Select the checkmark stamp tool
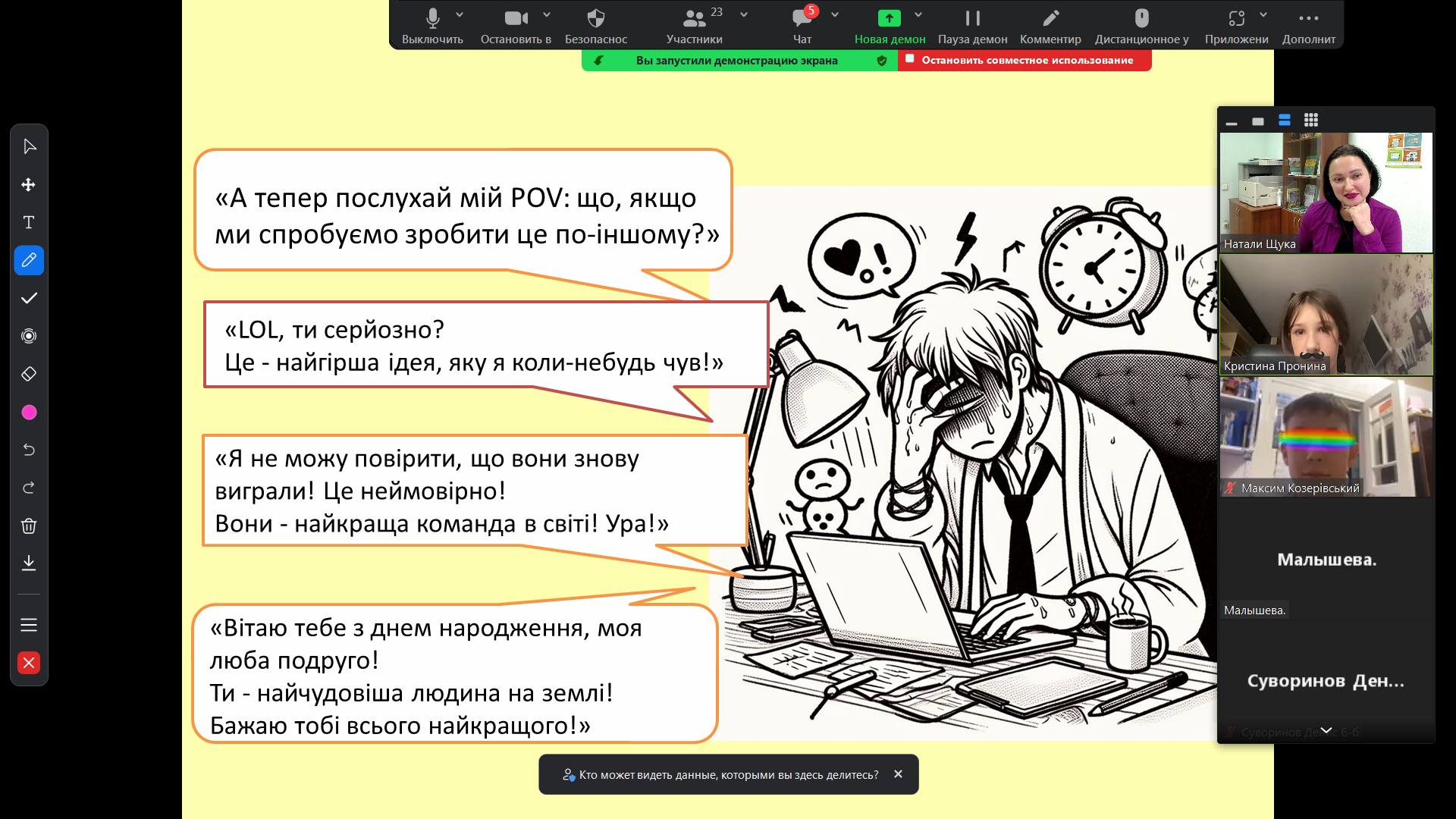1456x819 pixels. pos(29,298)
